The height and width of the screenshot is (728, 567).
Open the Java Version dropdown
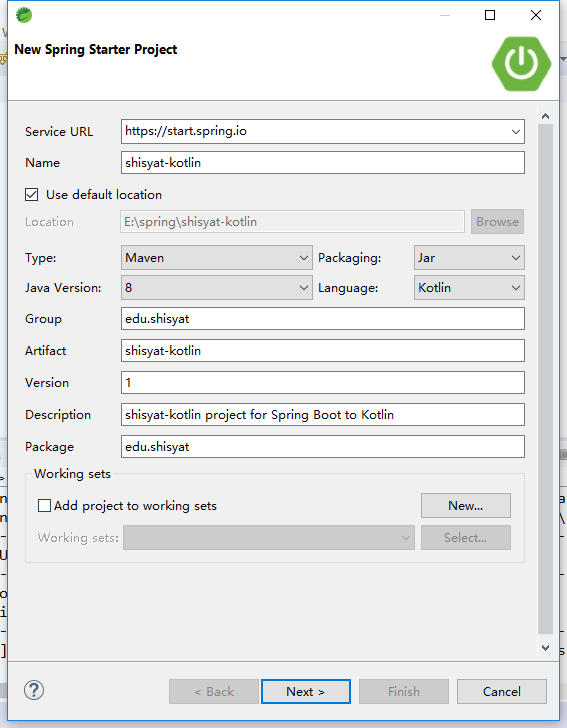216,288
